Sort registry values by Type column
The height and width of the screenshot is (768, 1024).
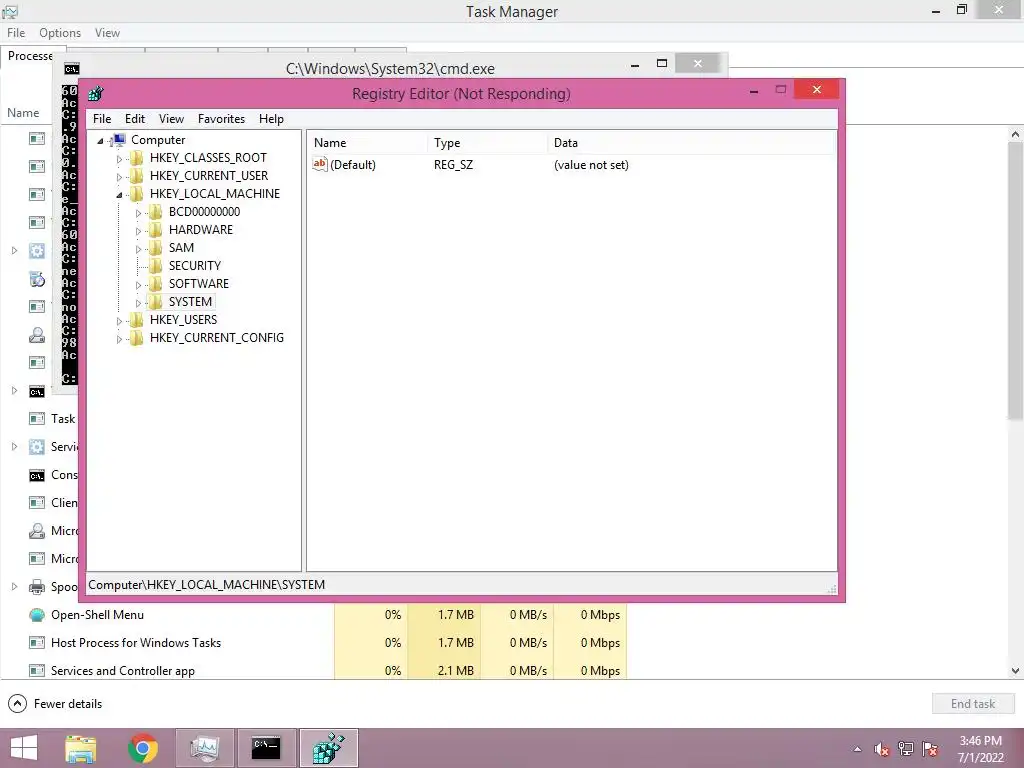487,143
